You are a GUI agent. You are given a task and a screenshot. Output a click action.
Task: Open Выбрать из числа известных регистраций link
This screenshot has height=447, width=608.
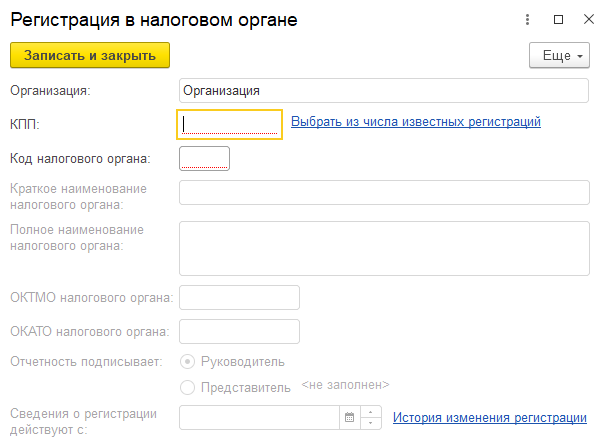[x=416, y=121]
